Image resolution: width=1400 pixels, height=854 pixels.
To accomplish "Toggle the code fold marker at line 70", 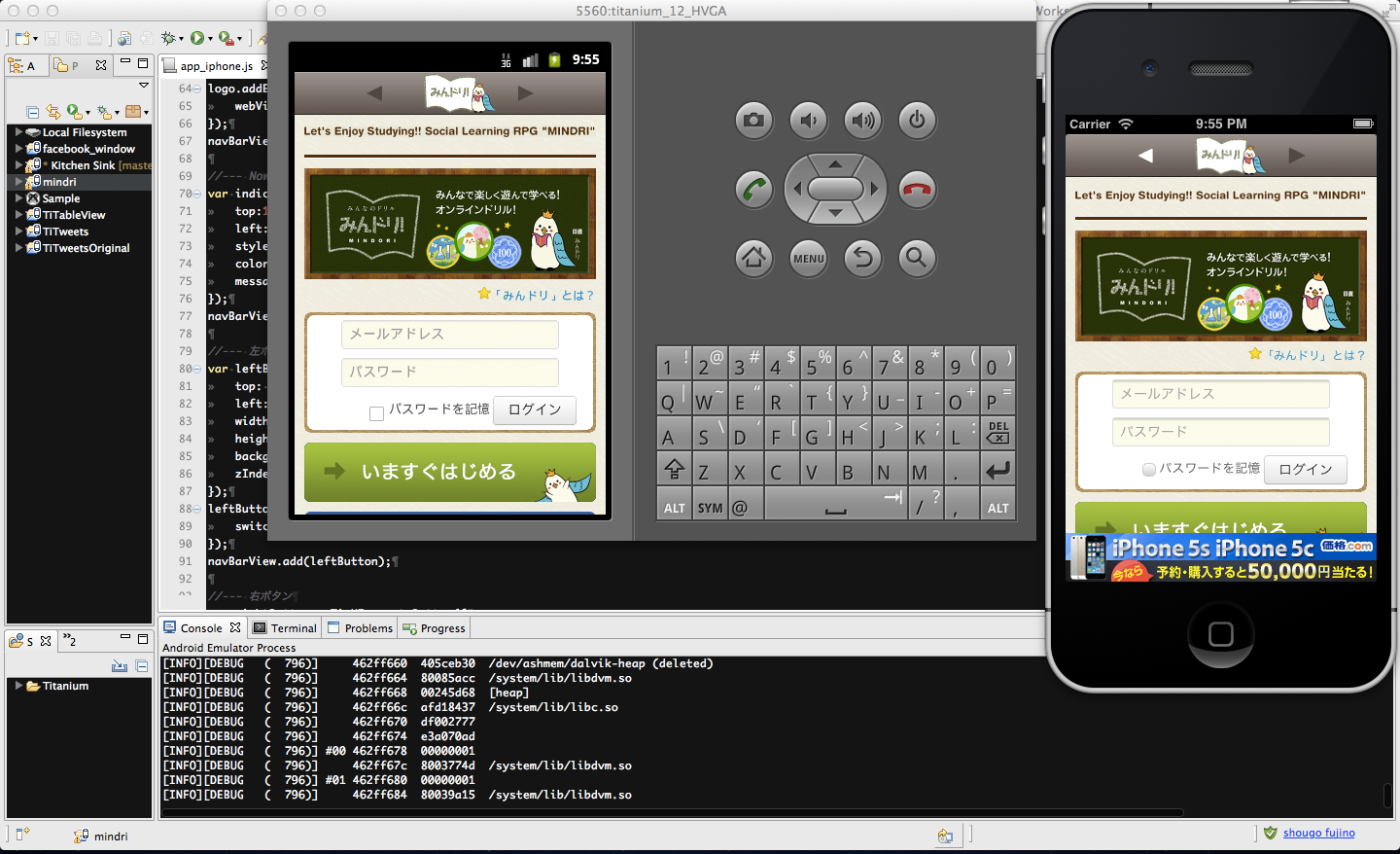I will tap(197, 194).
